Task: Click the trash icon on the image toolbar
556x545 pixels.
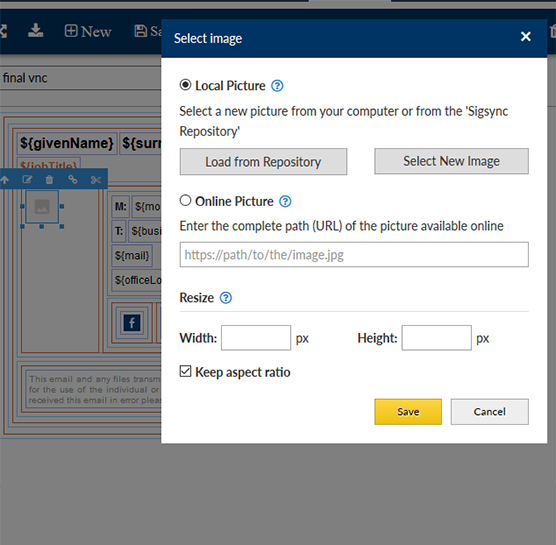Action: pos(49,180)
